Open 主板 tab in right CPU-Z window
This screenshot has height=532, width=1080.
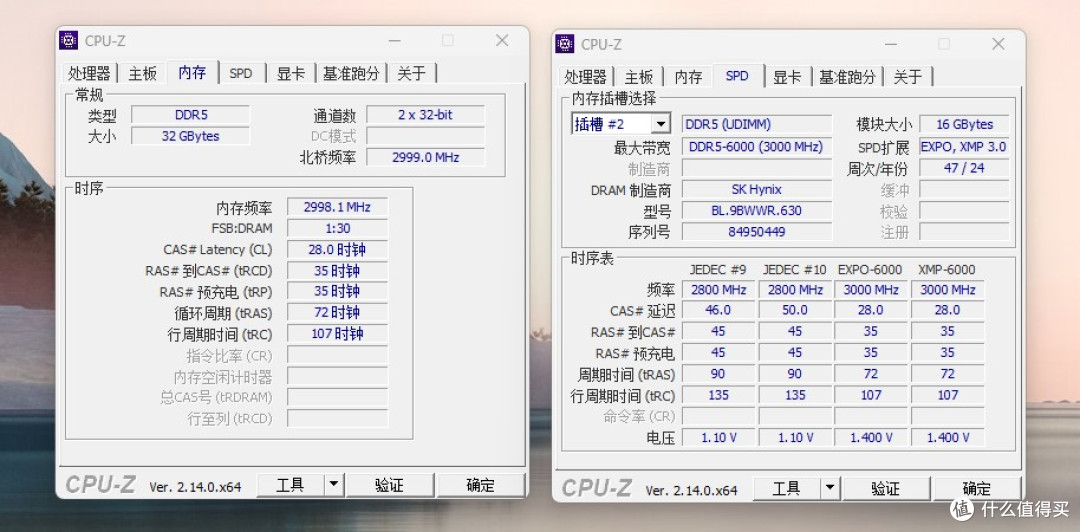coord(638,76)
